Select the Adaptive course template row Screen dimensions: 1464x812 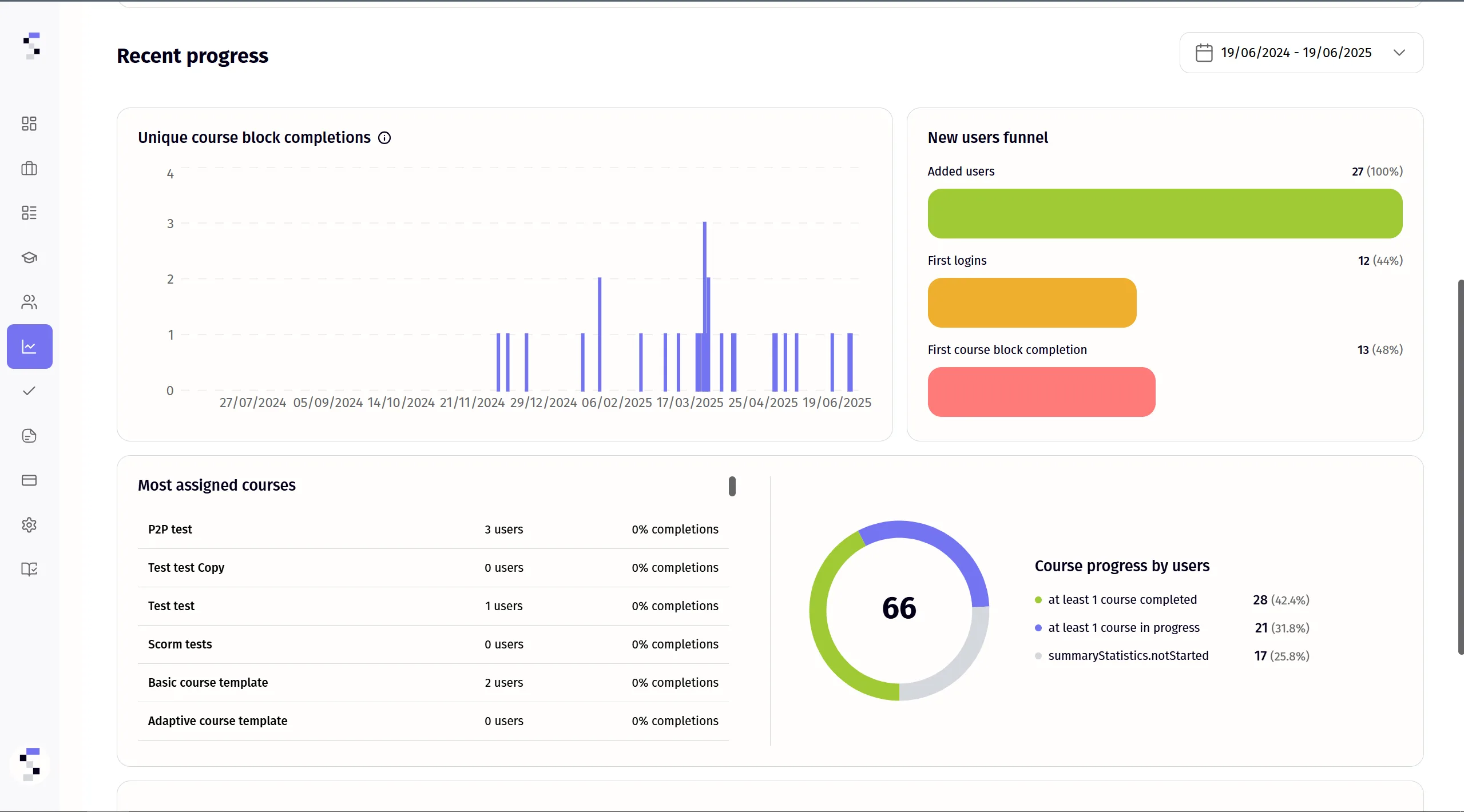click(x=433, y=721)
